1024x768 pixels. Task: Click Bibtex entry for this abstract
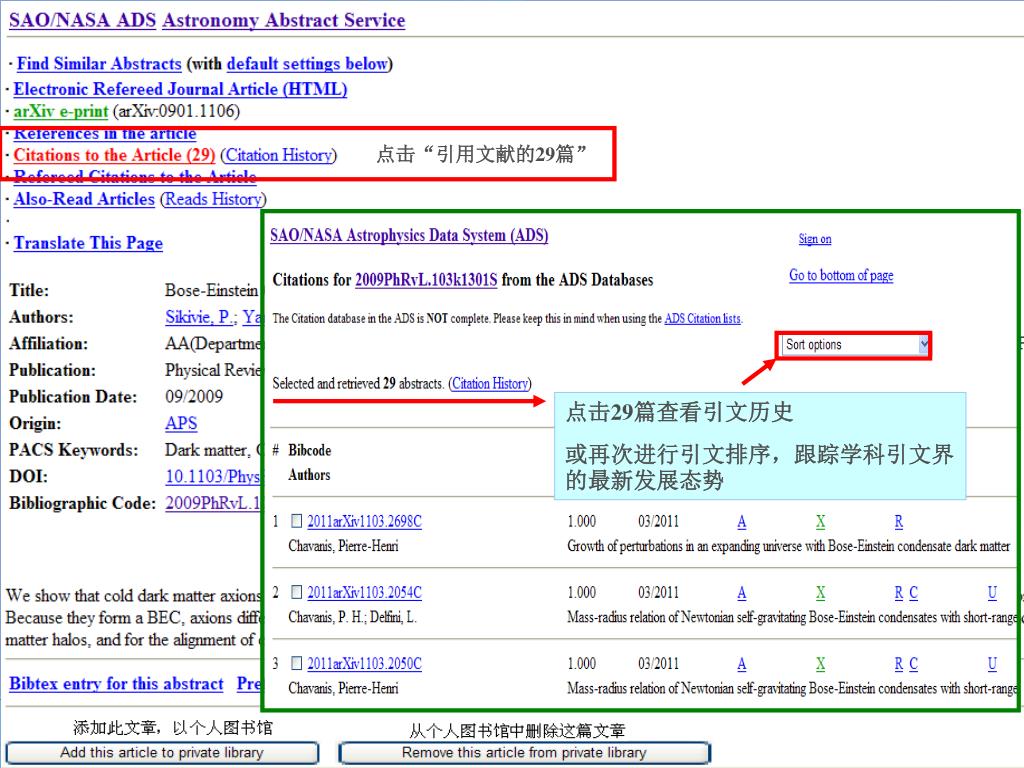coord(116,684)
